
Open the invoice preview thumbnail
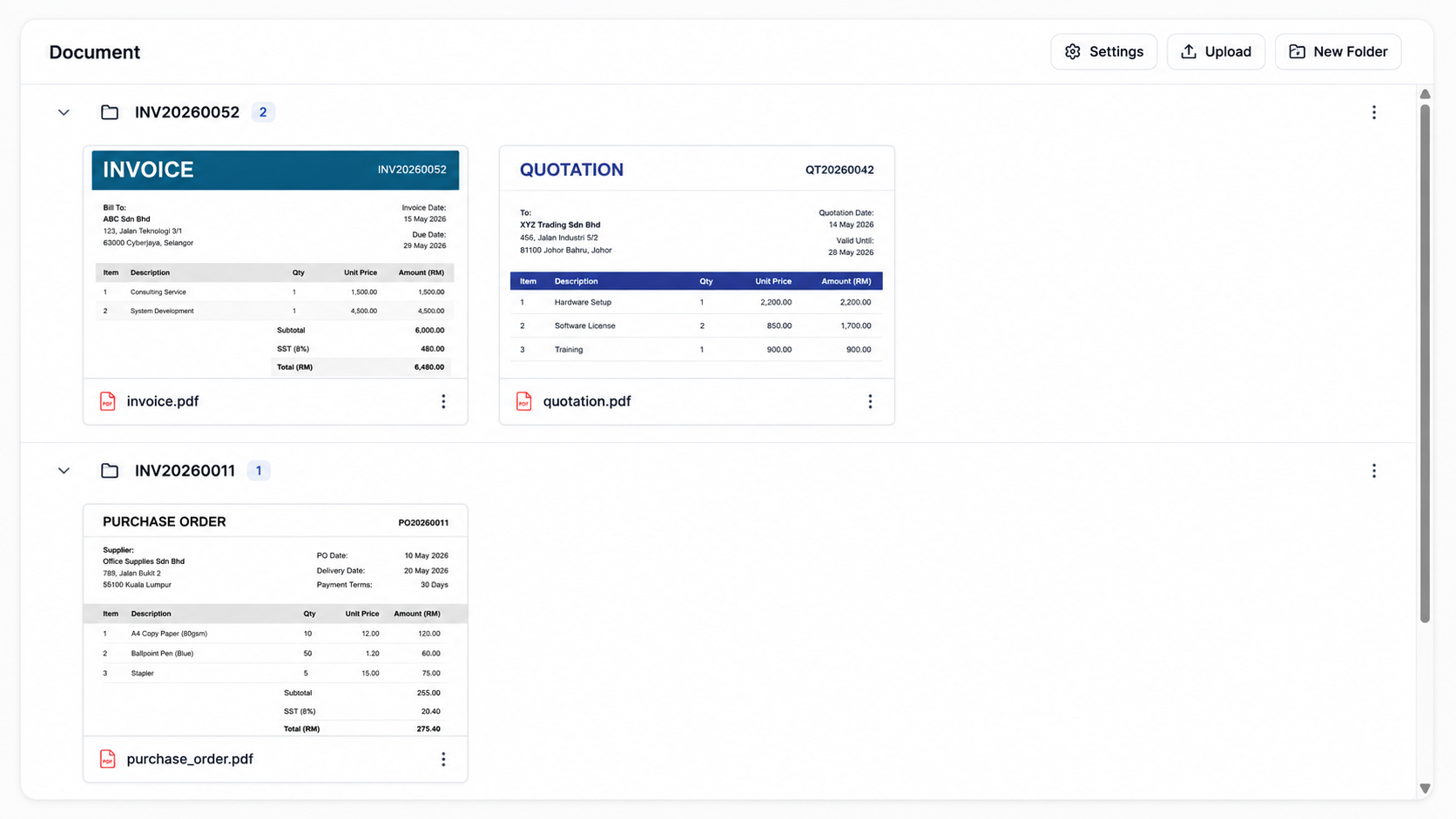point(275,262)
